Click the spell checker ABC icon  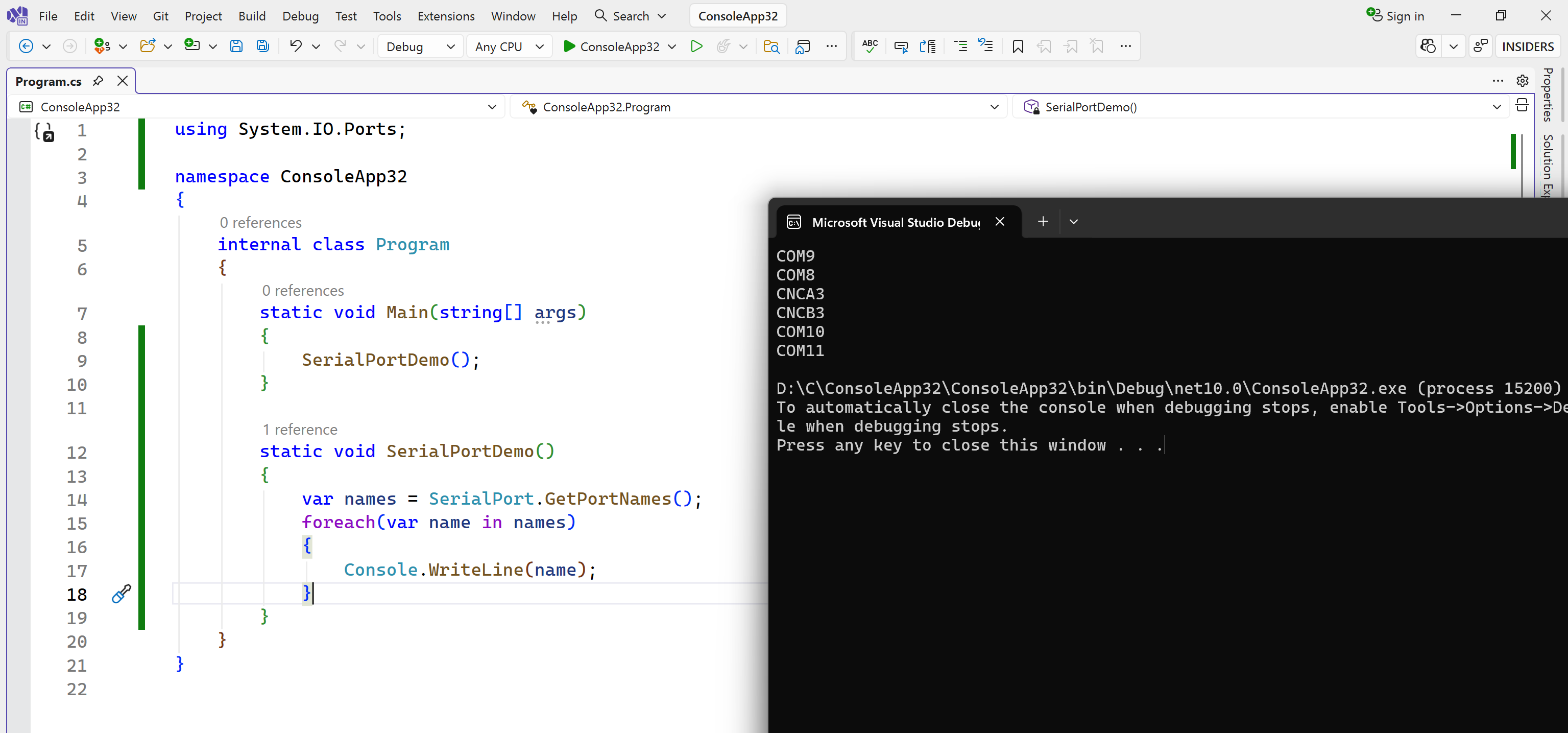pyautogui.click(x=870, y=46)
